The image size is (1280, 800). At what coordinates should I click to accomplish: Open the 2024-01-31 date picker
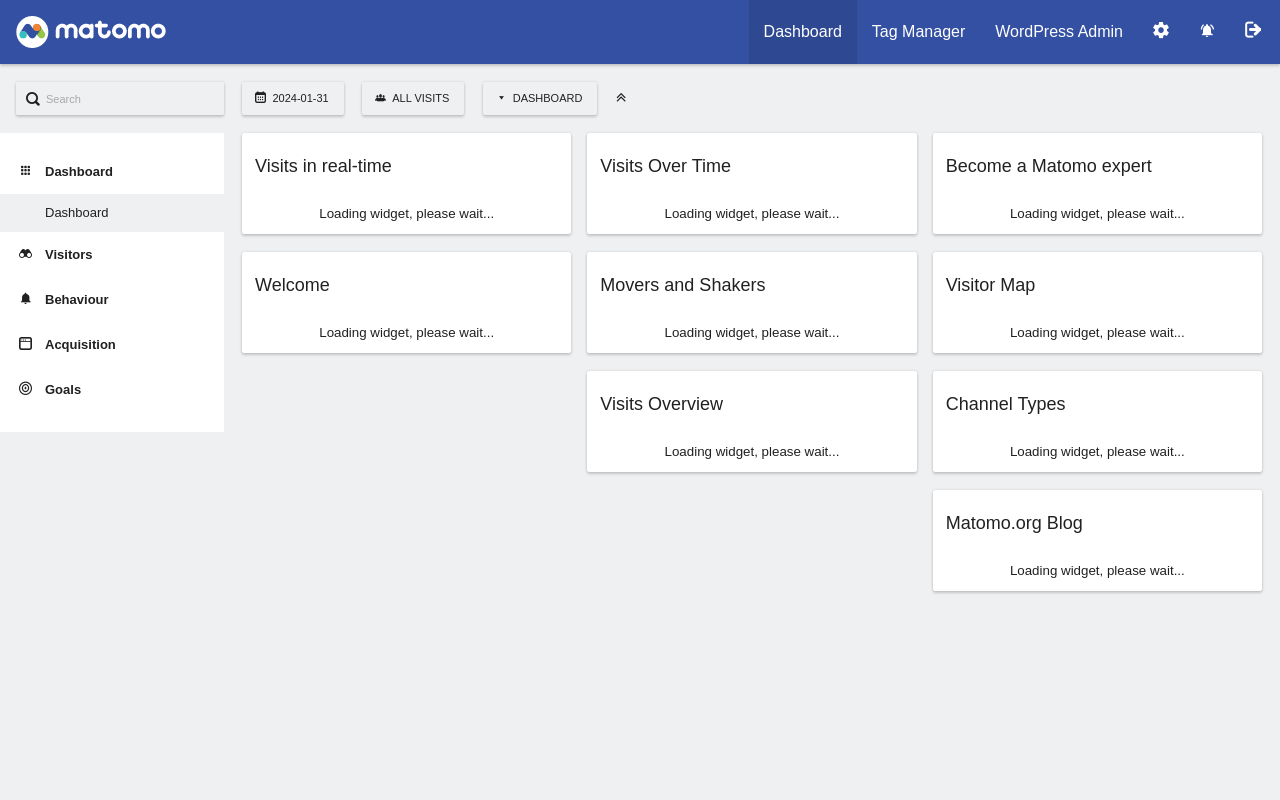[x=293, y=98]
